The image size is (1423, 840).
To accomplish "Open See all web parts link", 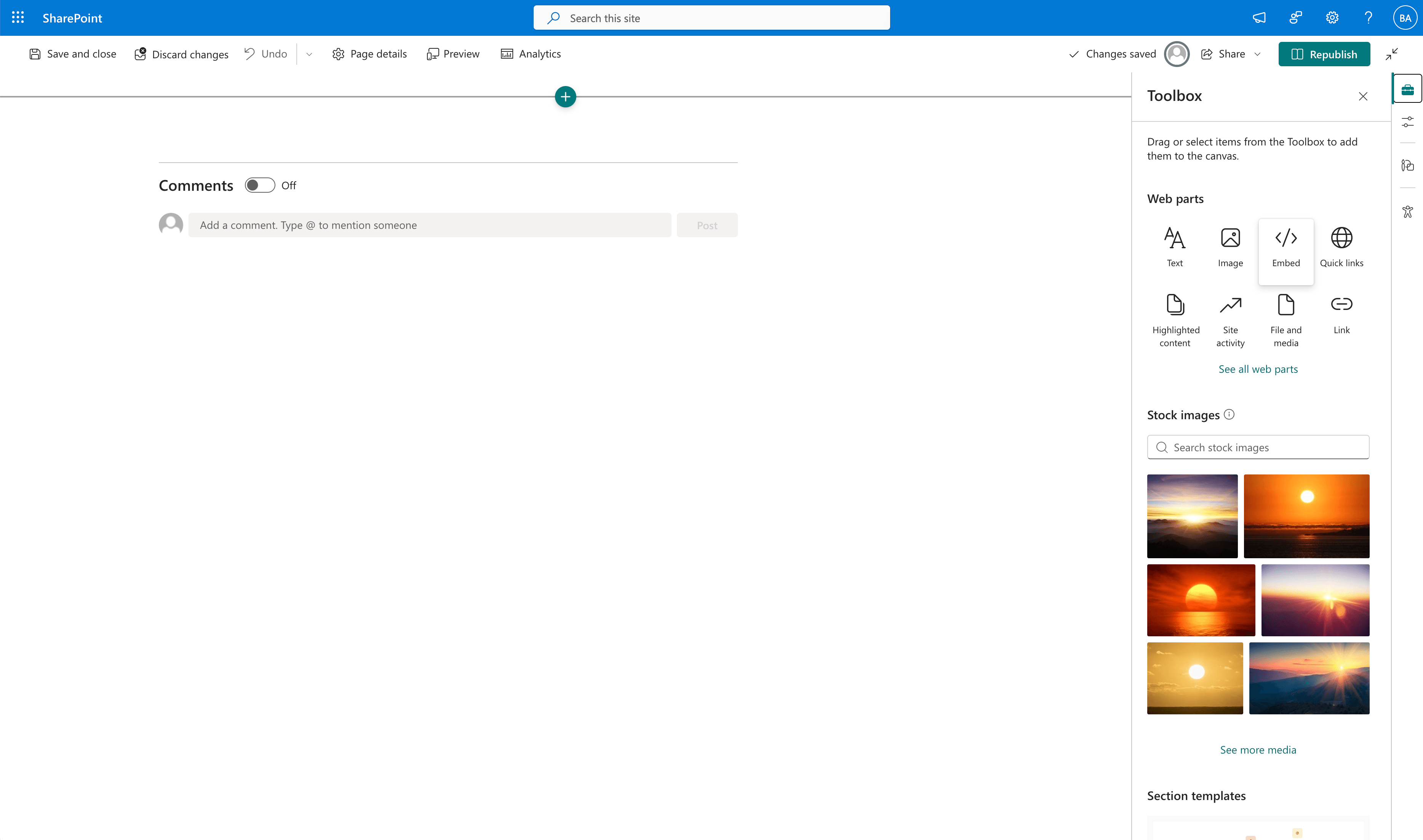I will point(1258,369).
